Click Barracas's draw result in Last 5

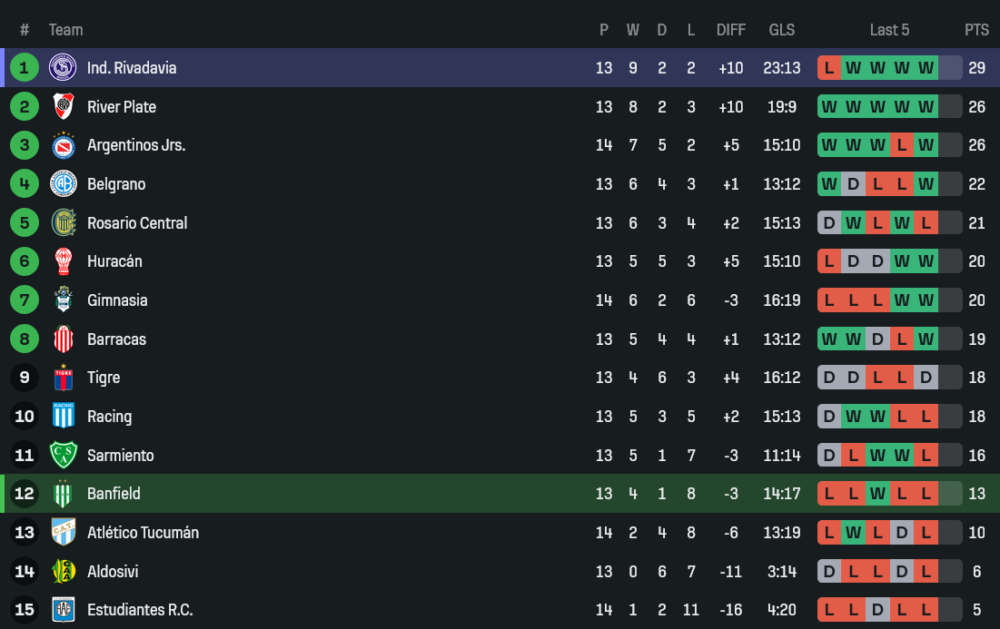coord(877,339)
